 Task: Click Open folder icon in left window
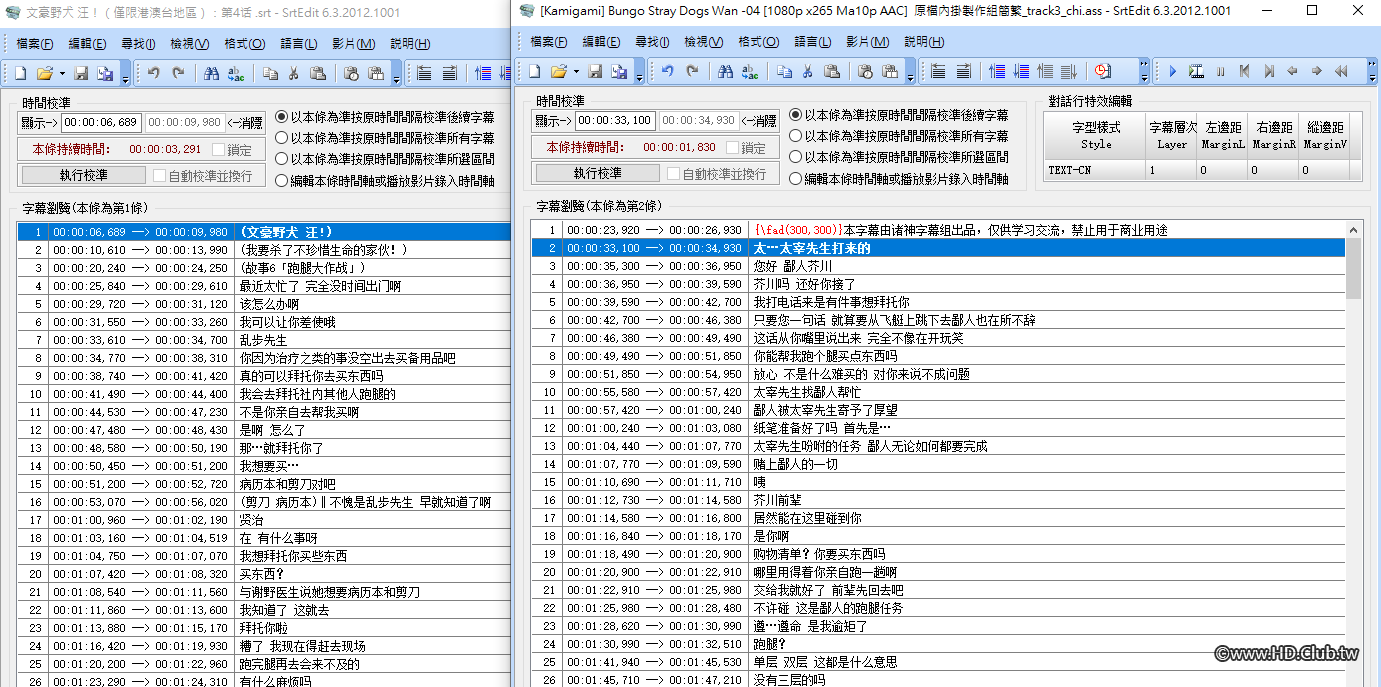[x=44, y=73]
